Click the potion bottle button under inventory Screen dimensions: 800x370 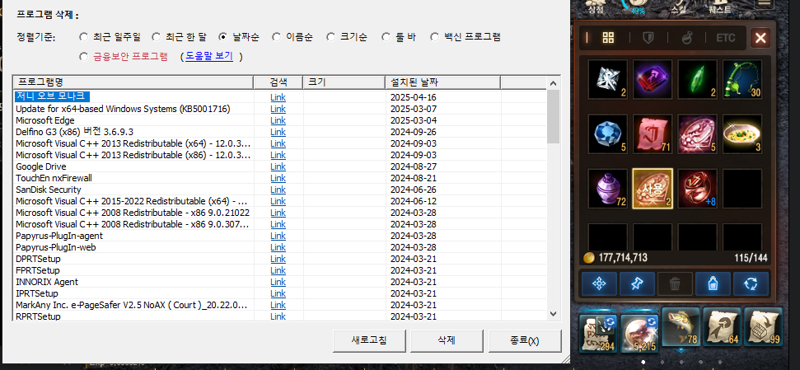[713, 284]
